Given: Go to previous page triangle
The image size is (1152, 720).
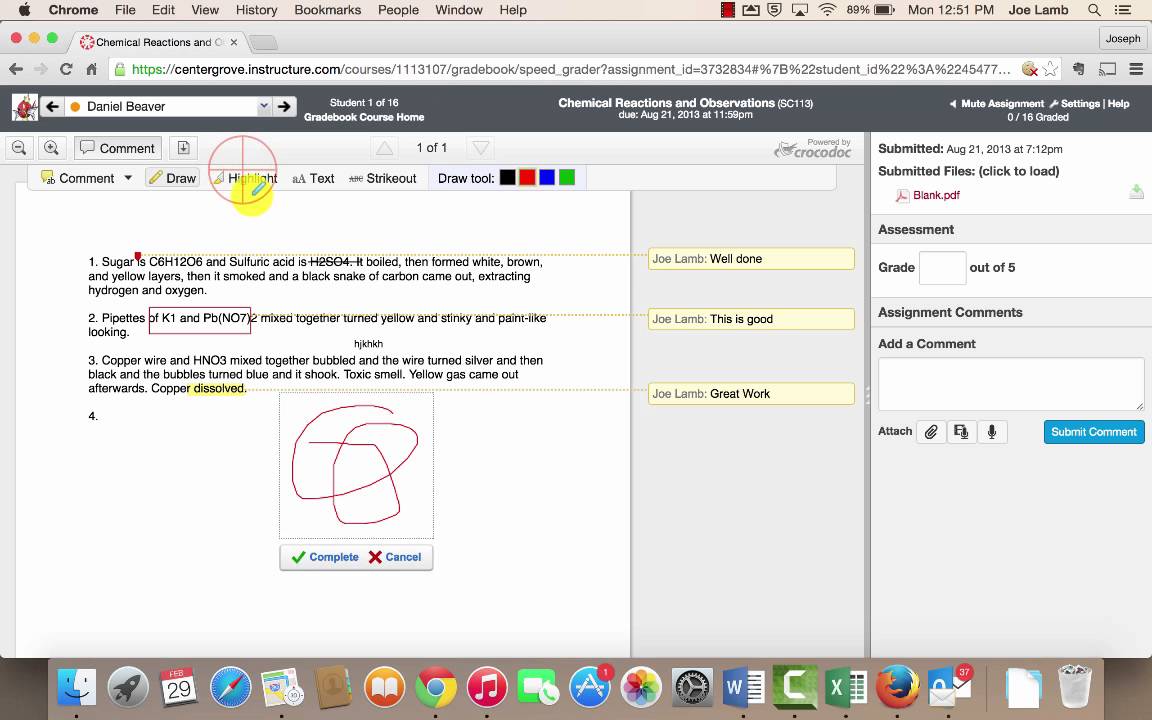Looking at the screenshot, I should point(384,148).
